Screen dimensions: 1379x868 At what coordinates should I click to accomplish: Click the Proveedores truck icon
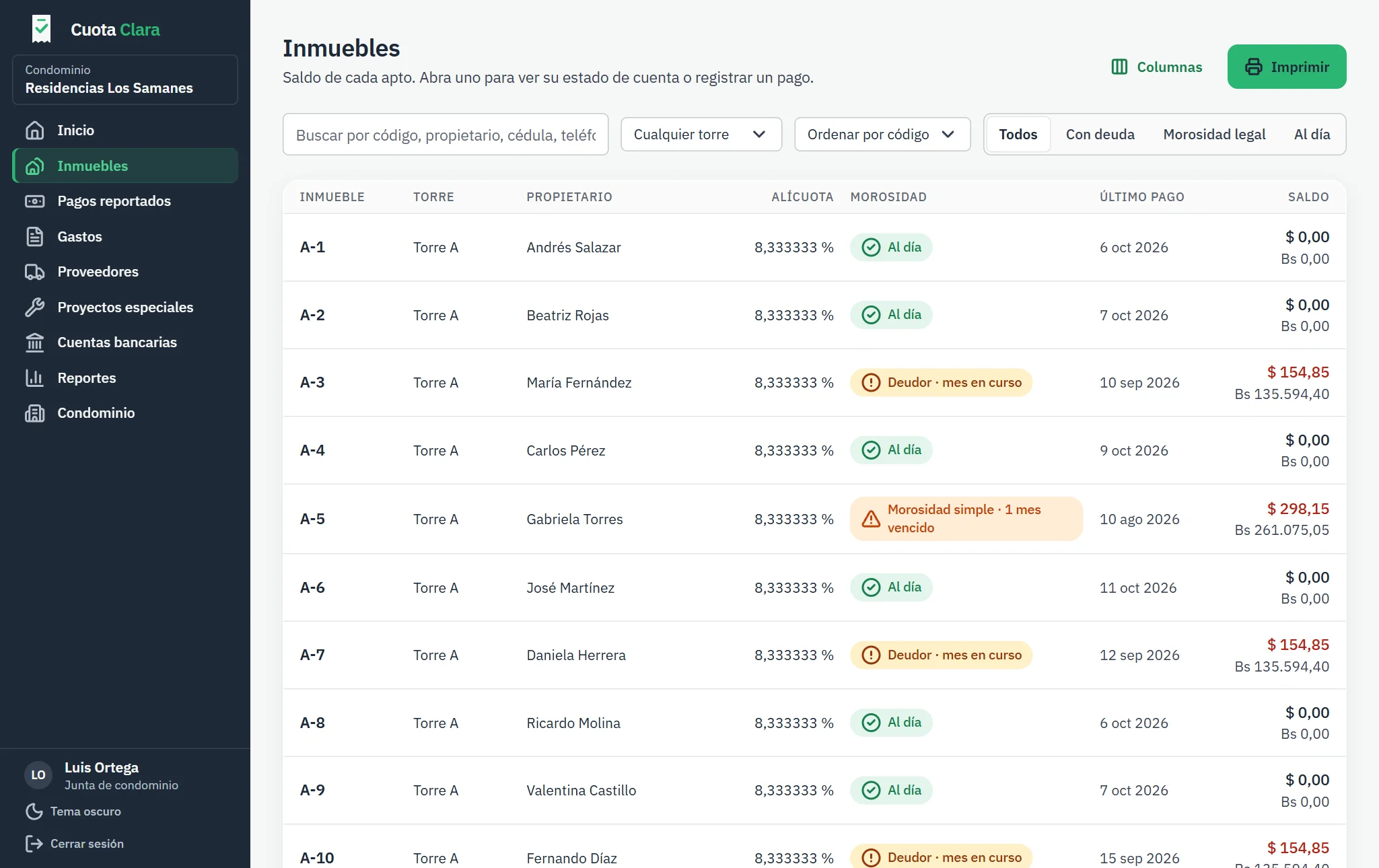click(x=34, y=272)
